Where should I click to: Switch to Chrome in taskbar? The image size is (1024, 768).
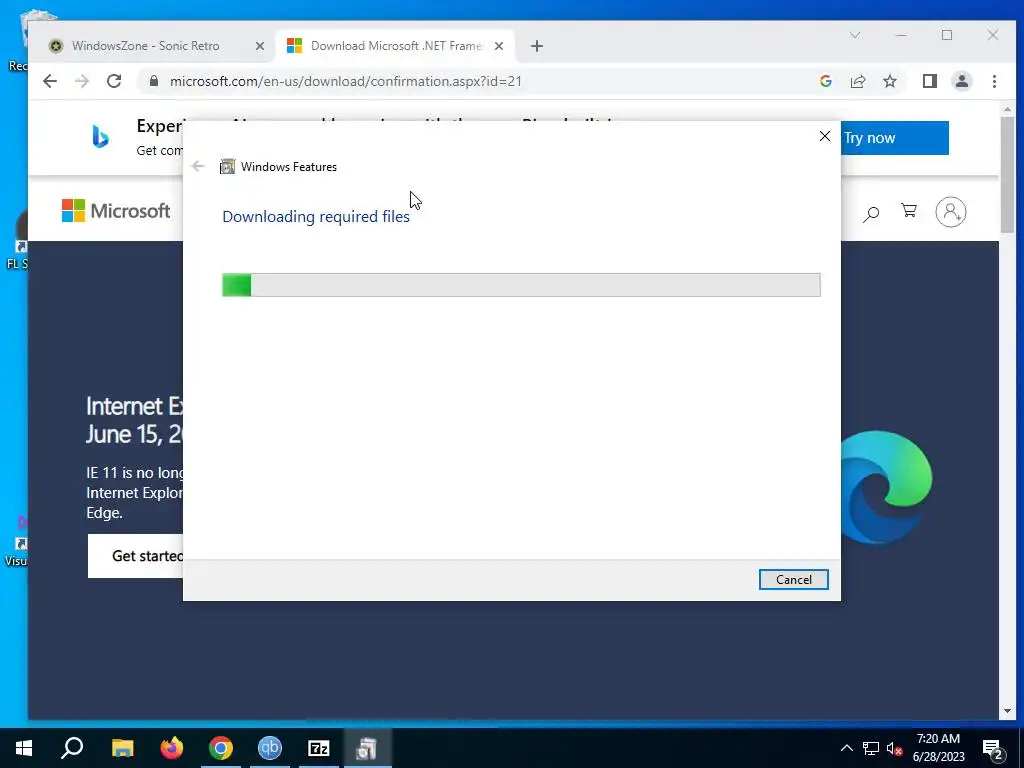pyautogui.click(x=221, y=748)
